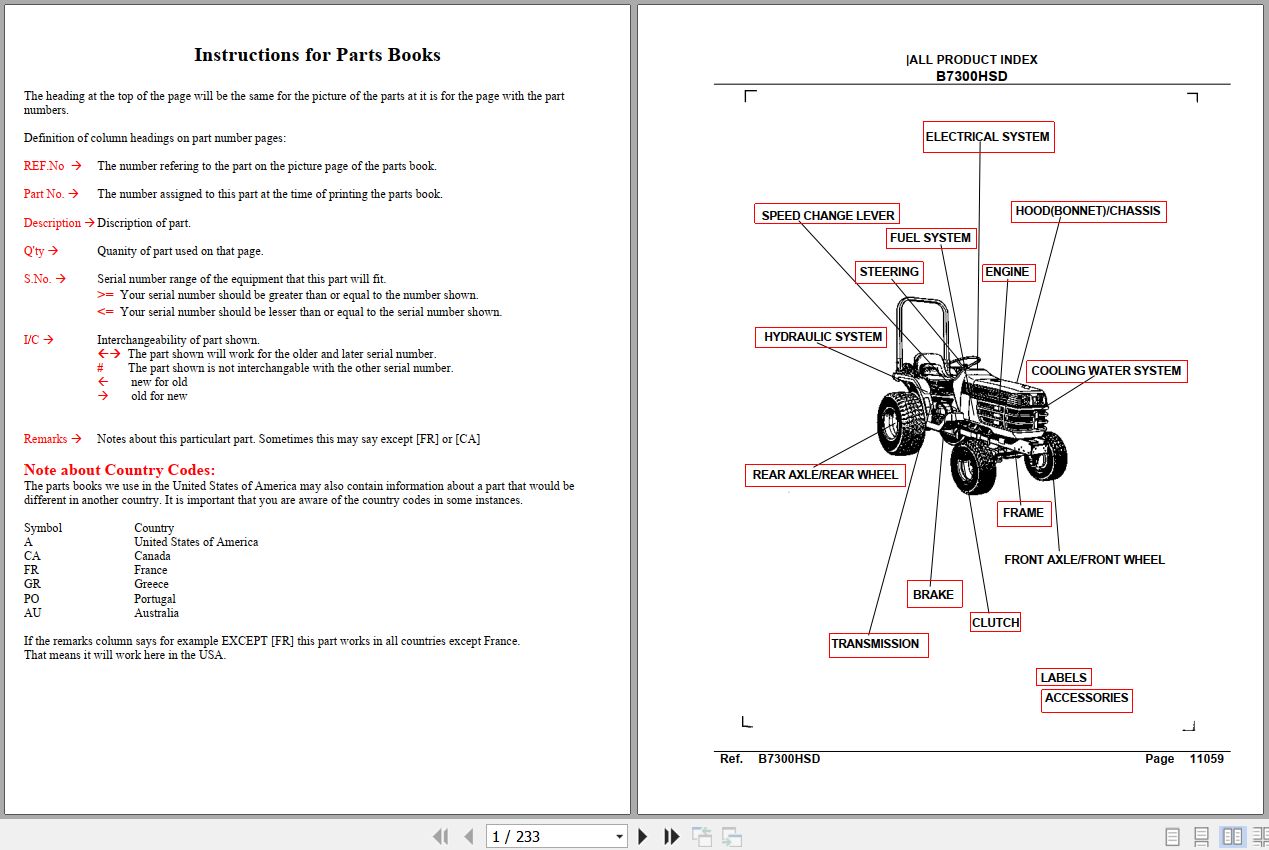The image size is (1269, 850).
Task: Switch to single page view
Action: click(x=1173, y=837)
